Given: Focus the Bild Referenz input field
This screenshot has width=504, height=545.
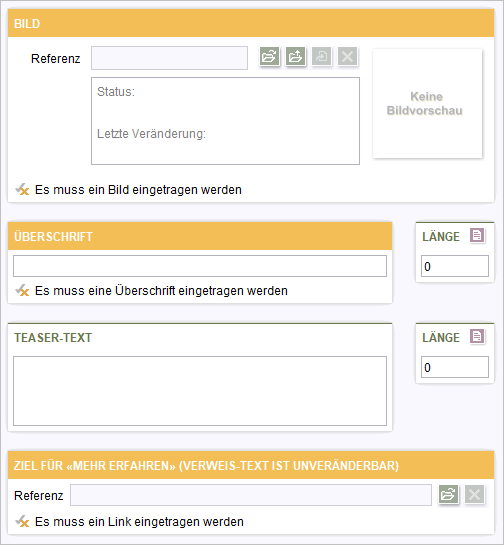Looking at the screenshot, I should [169, 58].
